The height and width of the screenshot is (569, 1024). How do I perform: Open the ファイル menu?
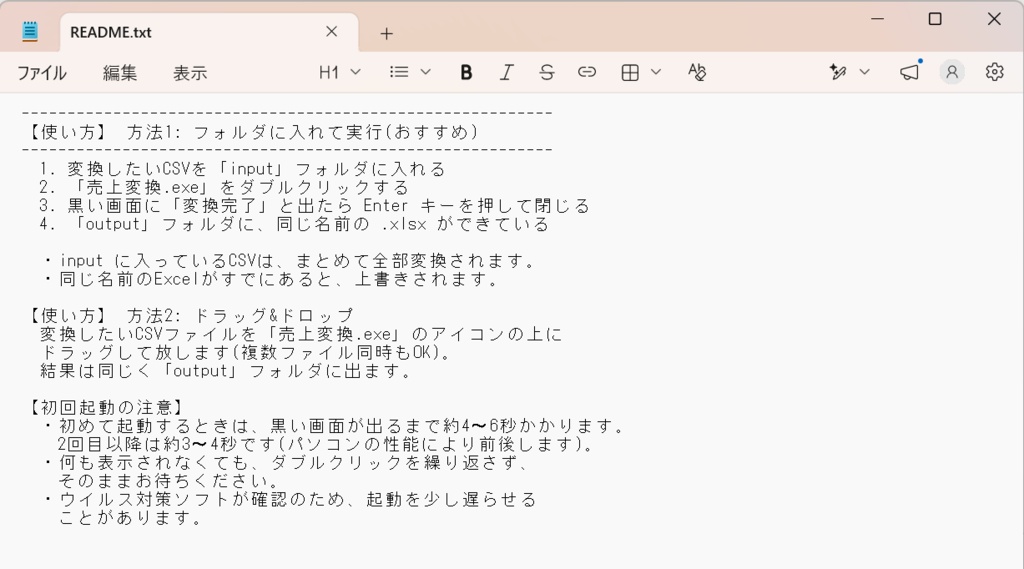pyautogui.click(x=42, y=73)
